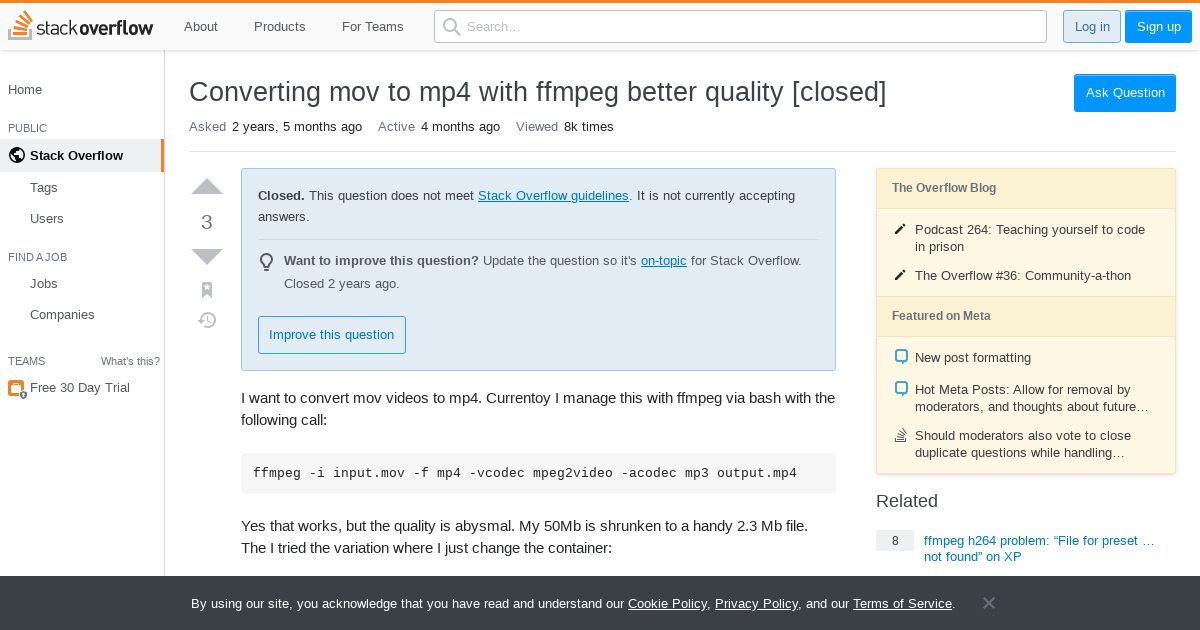Click the Log in button
The height and width of the screenshot is (630, 1200).
coord(1092,27)
